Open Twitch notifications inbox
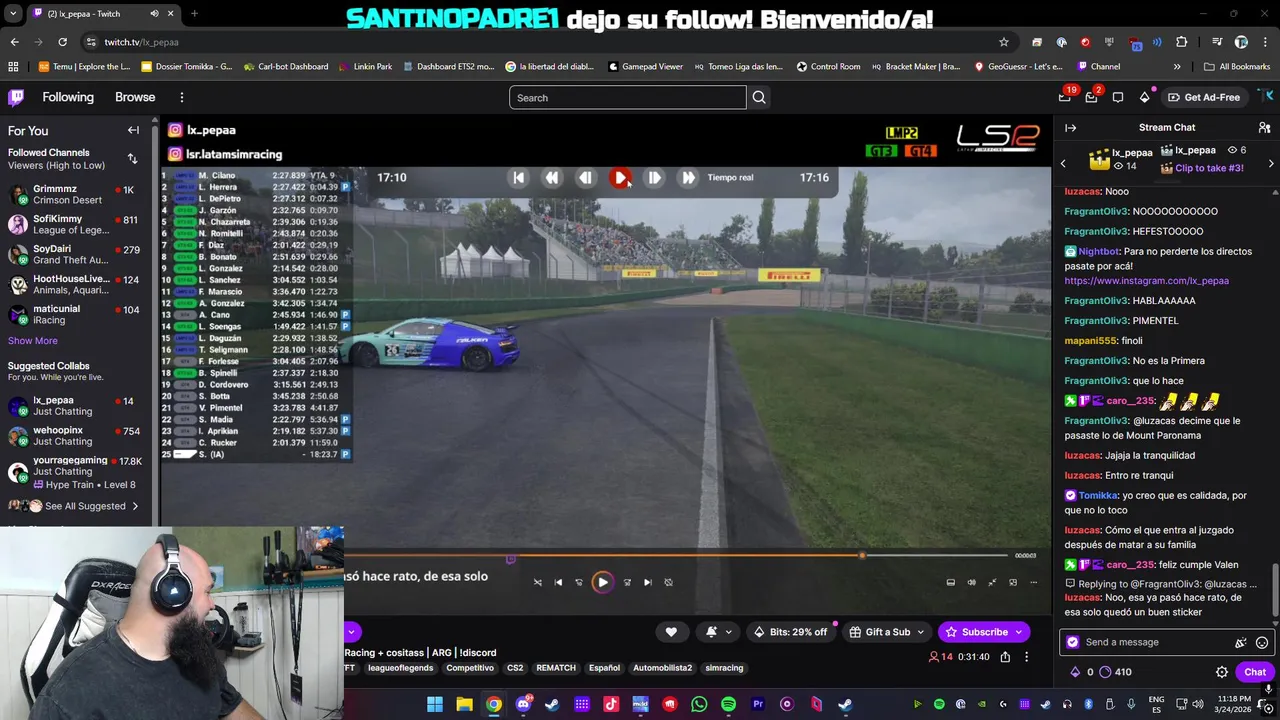 pos(1091,97)
